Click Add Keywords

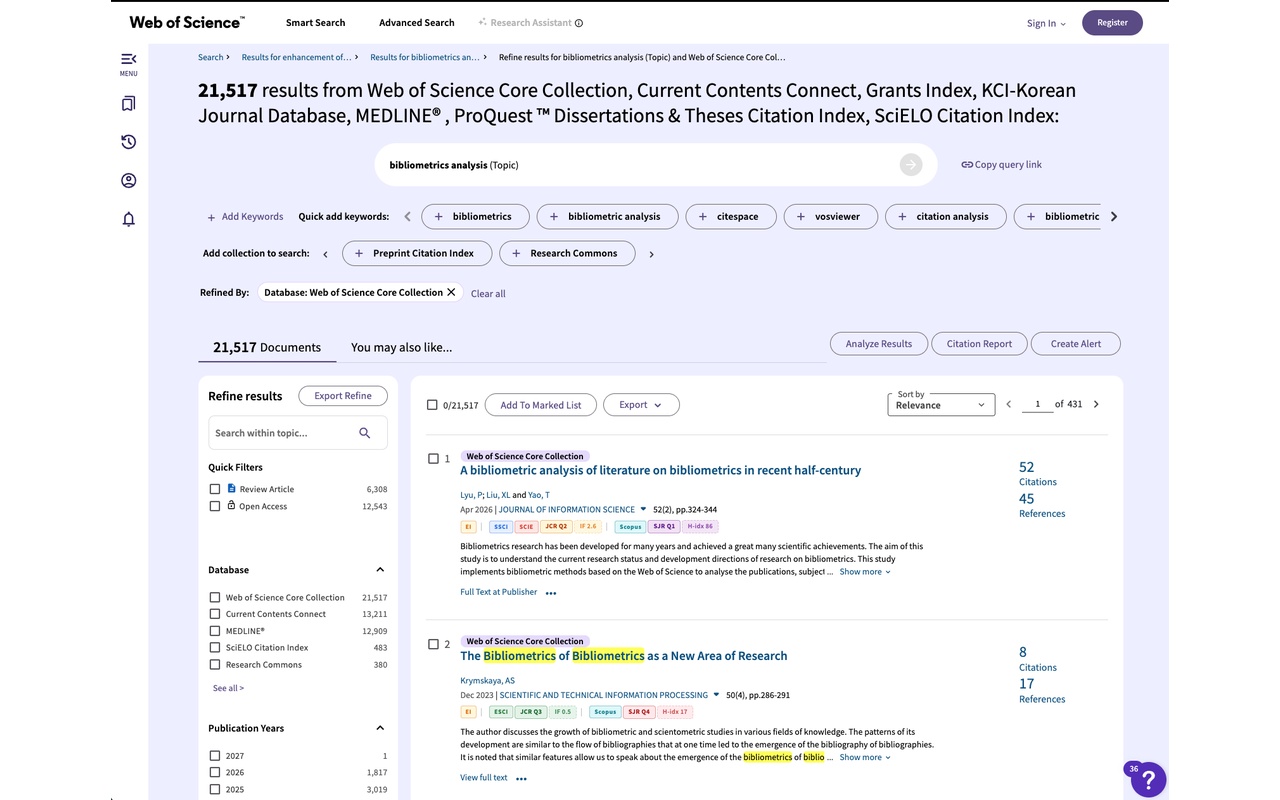[245, 217]
